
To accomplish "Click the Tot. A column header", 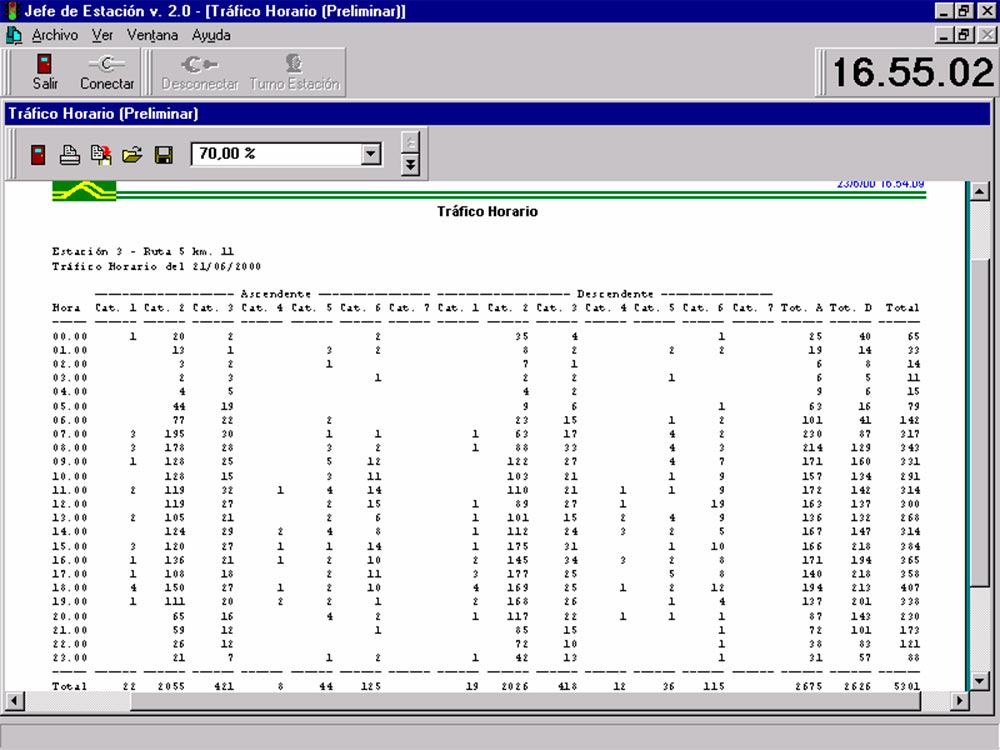I will (x=802, y=308).
